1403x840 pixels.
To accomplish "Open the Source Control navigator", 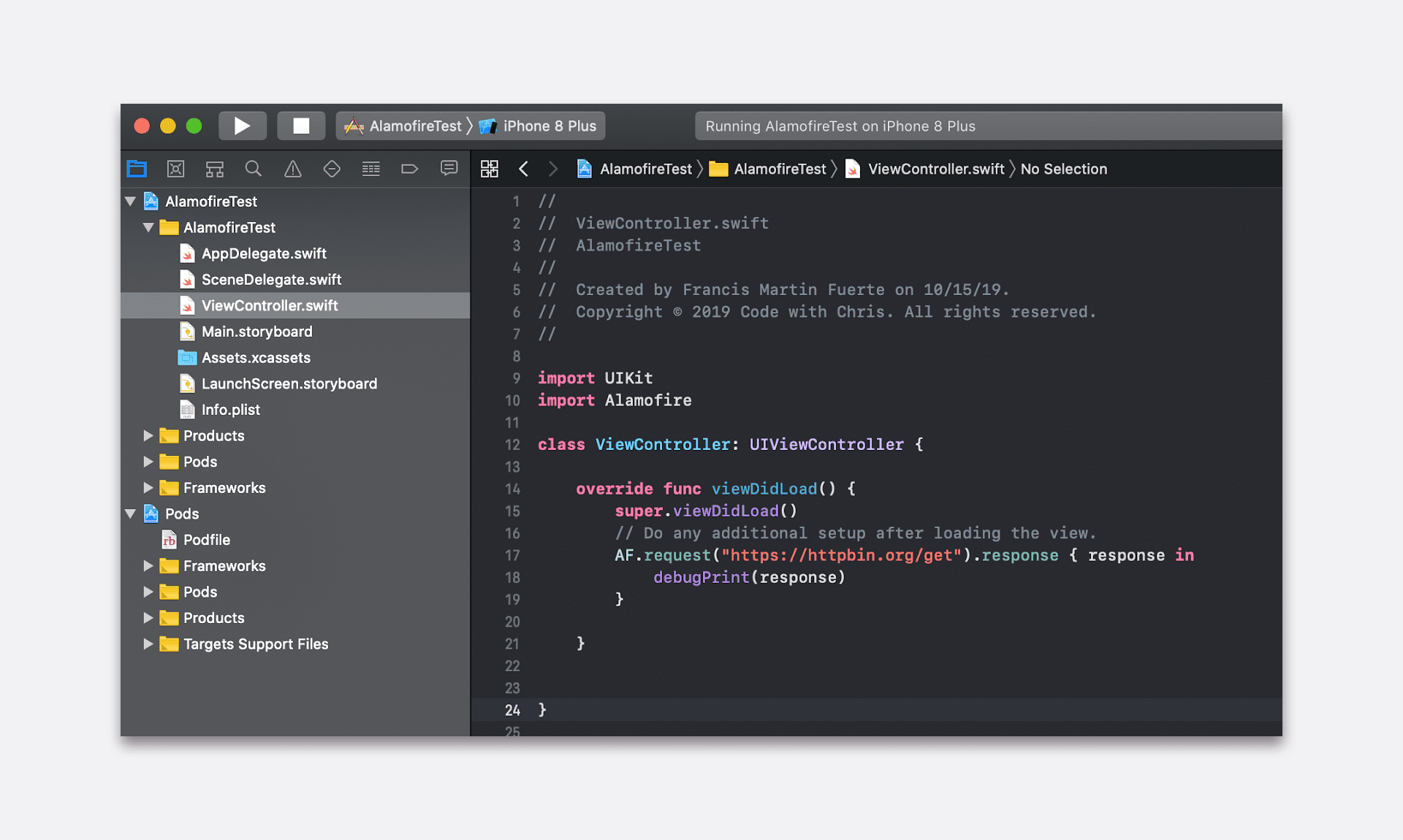I will 175,169.
